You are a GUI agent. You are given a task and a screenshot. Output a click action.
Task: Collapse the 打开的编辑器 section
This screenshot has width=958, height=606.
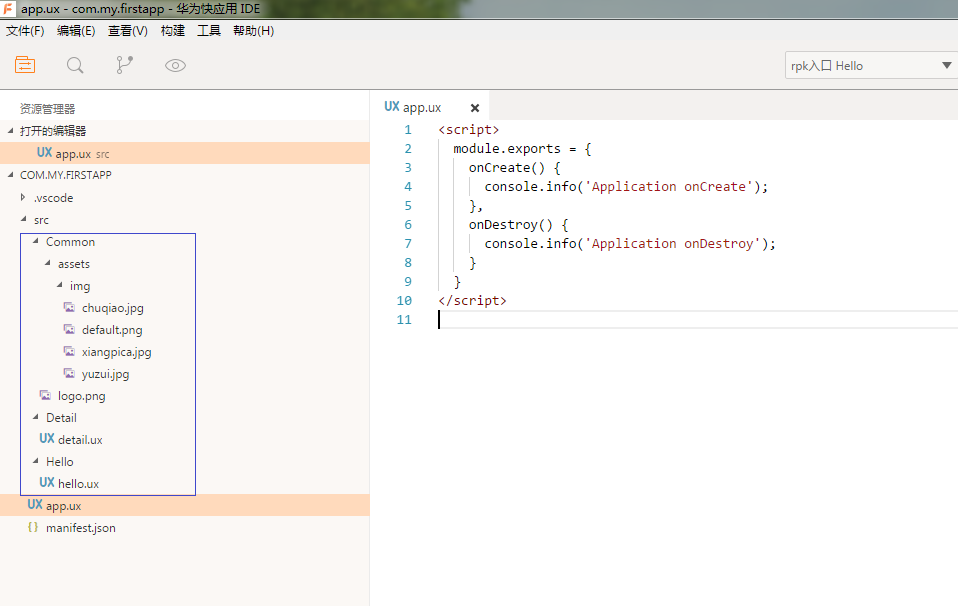(x=10, y=130)
